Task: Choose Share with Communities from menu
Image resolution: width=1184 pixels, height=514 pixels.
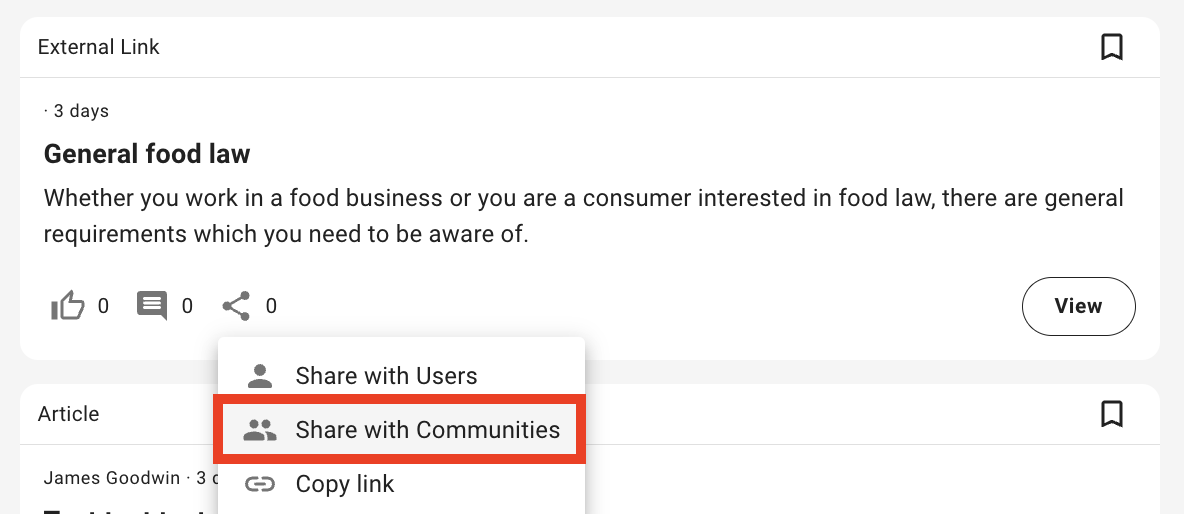Action: click(427, 430)
